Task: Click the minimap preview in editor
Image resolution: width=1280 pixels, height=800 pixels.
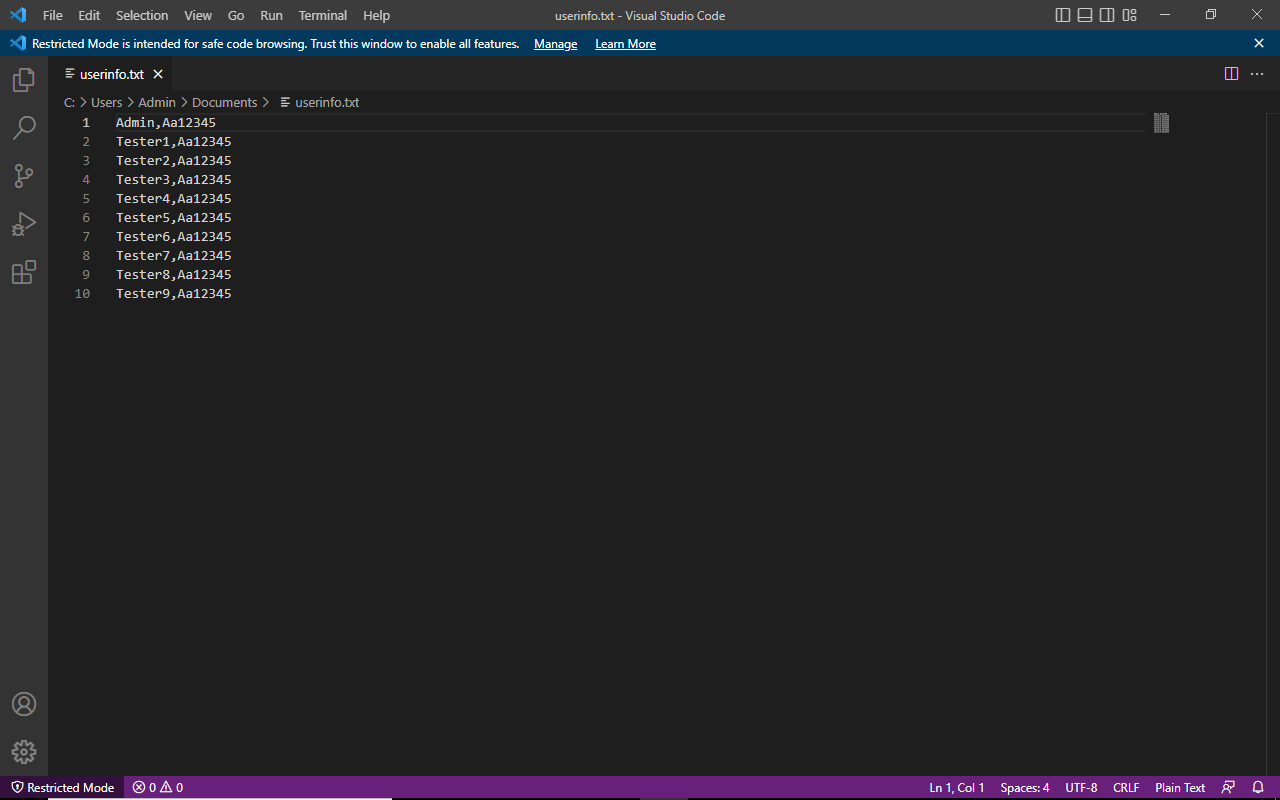Action: click(x=1161, y=123)
